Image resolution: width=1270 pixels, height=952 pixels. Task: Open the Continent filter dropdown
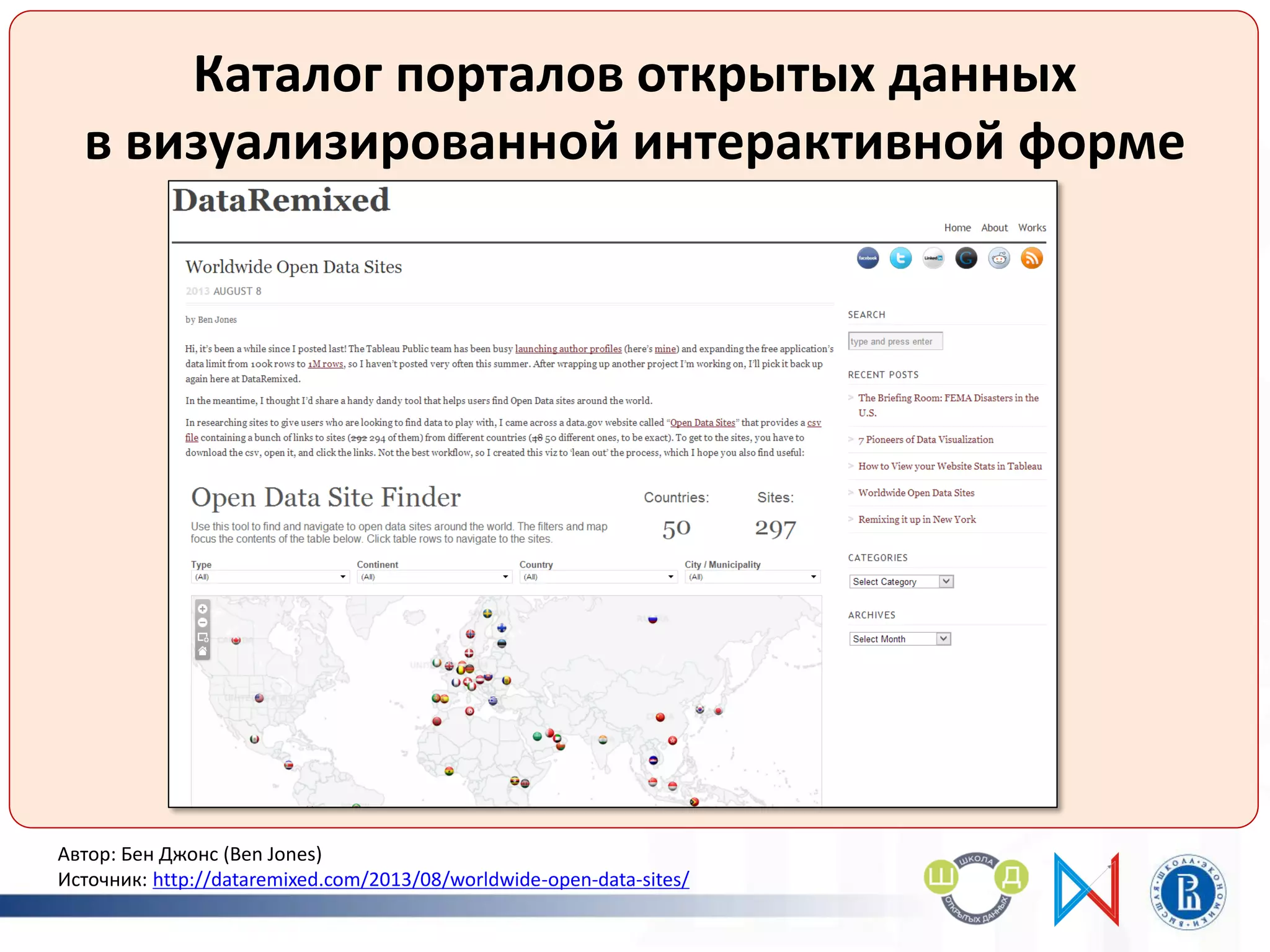[x=434, y=577]
